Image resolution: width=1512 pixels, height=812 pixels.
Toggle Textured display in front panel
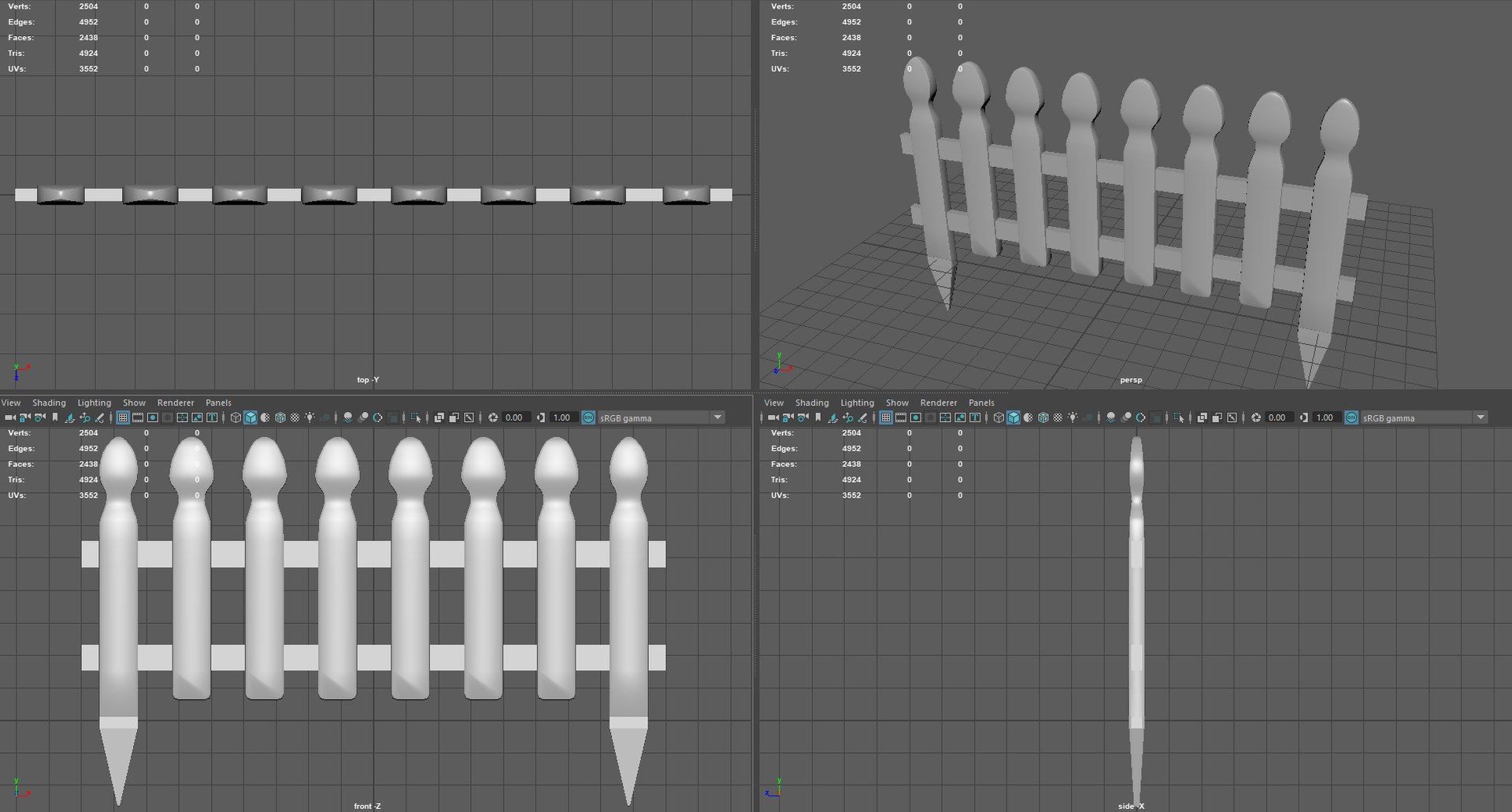[x=295, y=417]
